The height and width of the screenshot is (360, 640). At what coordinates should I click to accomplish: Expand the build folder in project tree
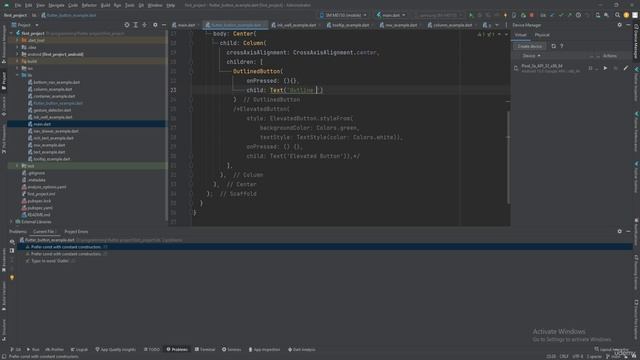(x=17, y=61)
